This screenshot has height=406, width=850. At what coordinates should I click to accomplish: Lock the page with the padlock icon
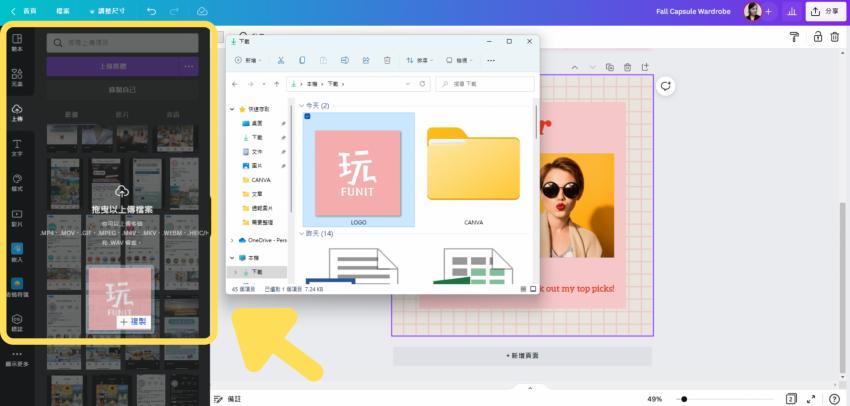click(817, 37)
